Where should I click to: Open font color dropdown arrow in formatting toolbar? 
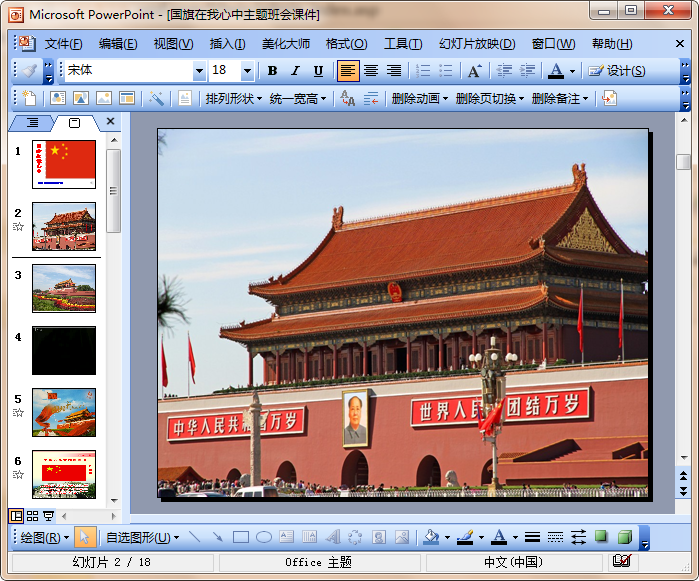click(x=572, y=71)
